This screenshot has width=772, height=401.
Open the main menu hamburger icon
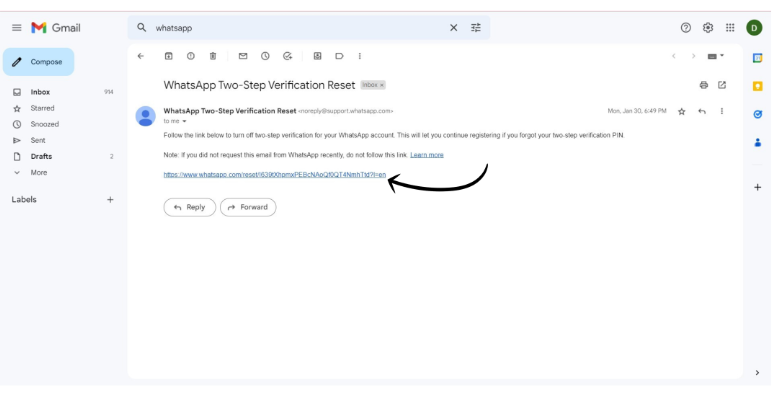tap(17, 28)
